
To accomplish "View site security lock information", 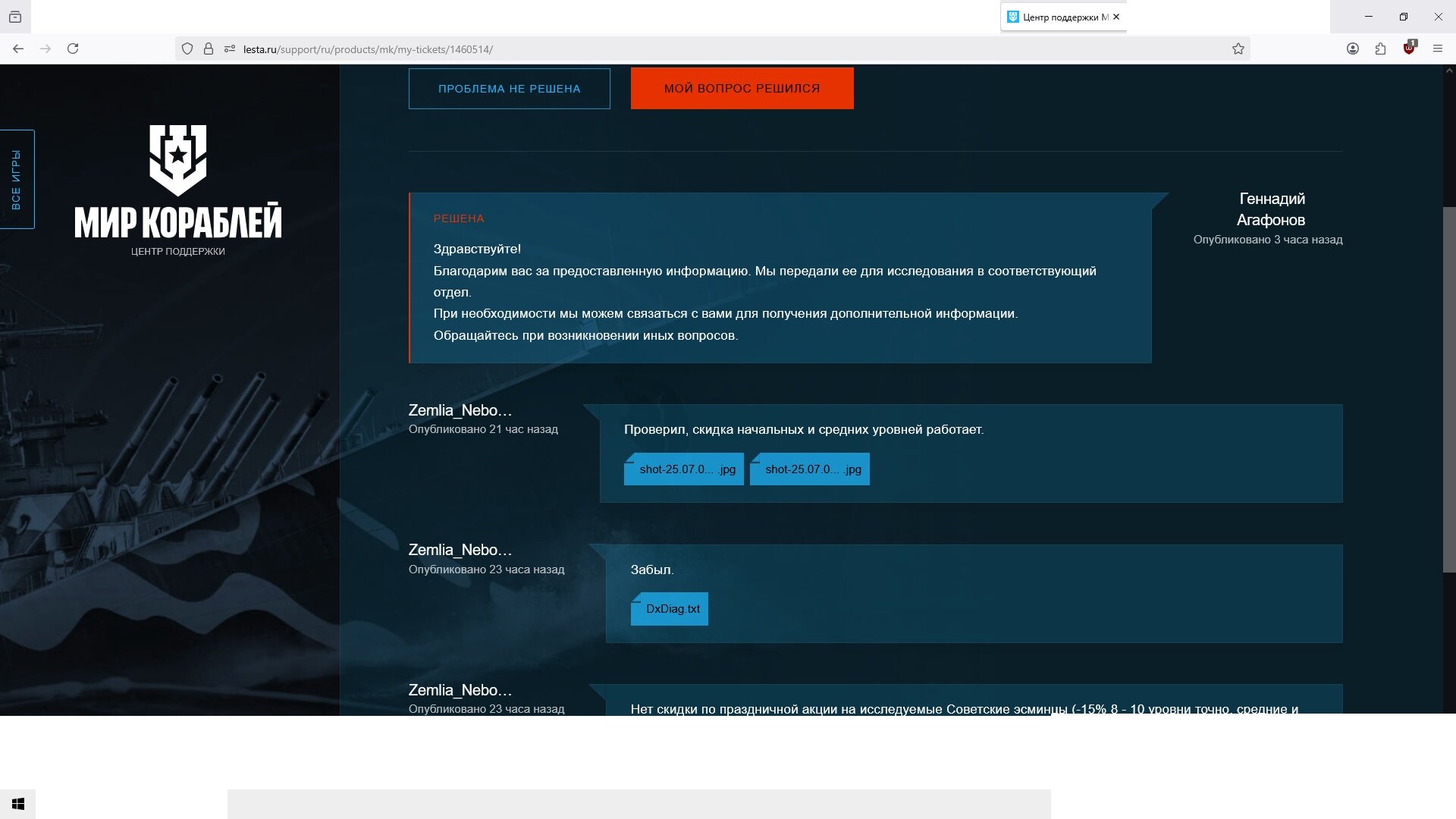I will click(x=208, y=49).
